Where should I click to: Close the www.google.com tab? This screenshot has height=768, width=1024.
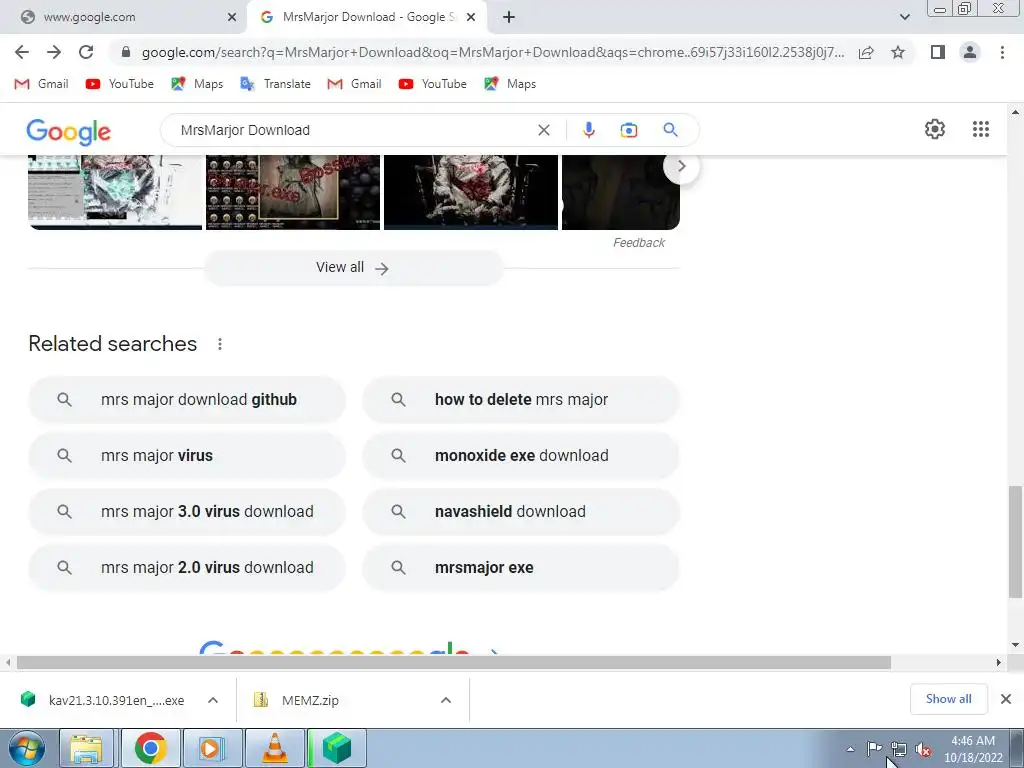[x=232, y=17]
